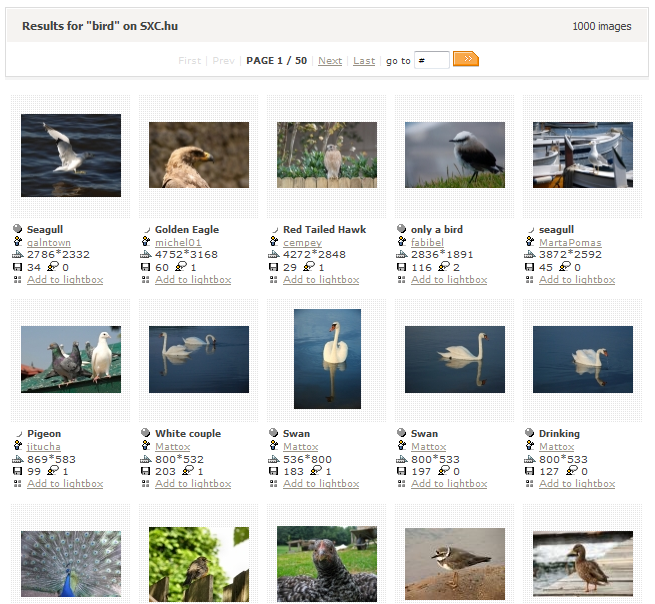Viewport: 655px width, 604px height.
Task: Click the comments icon on Golden Eagle
Action: 181,266
